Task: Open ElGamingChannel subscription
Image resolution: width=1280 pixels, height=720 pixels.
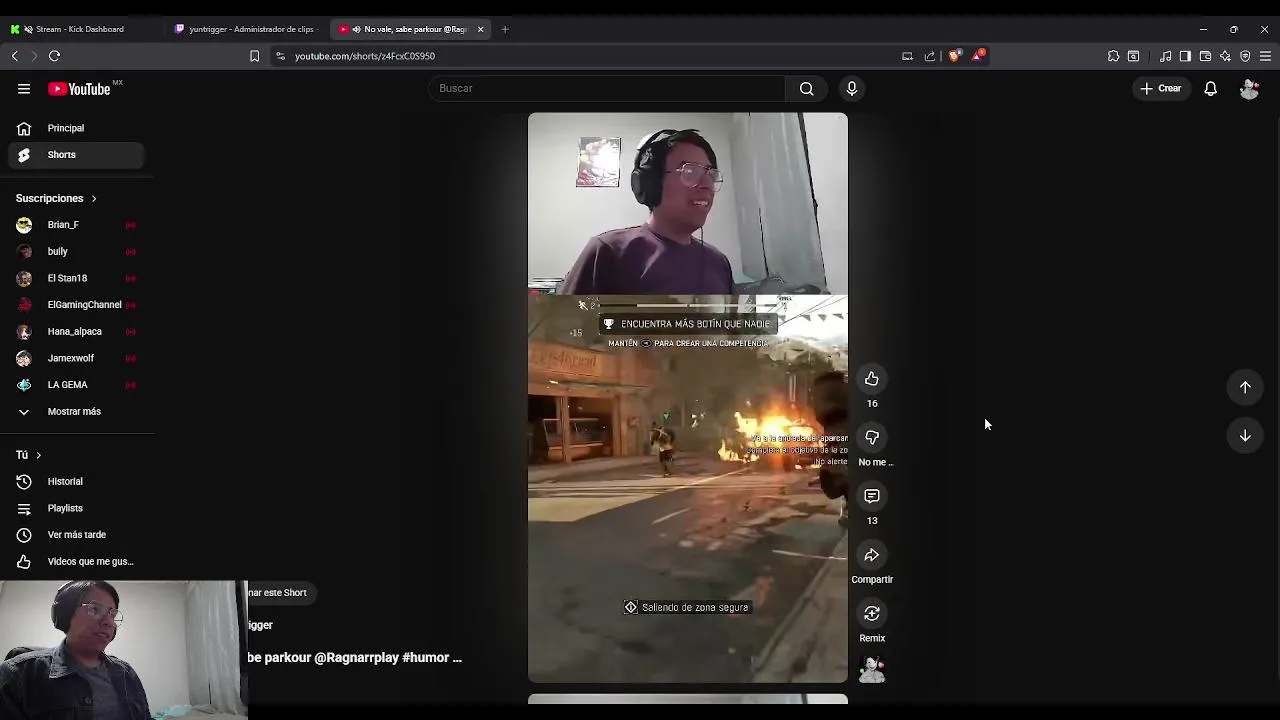Action: click(76, 305)
